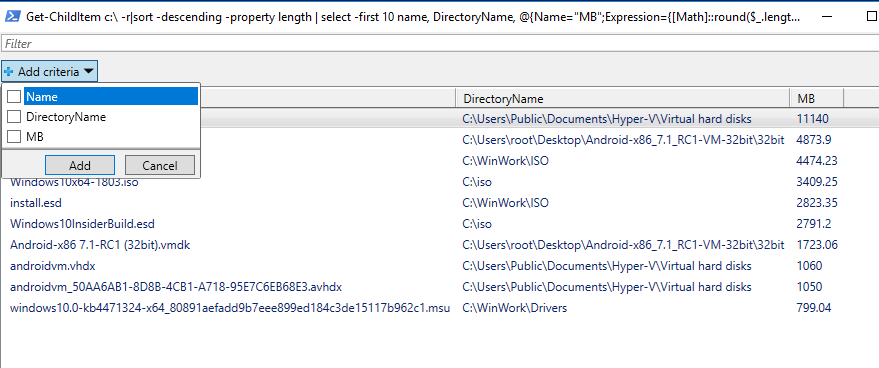The image size is (879, 368).
Task: Click the 4873.9 MB value
Action: [x=815, y=140]
